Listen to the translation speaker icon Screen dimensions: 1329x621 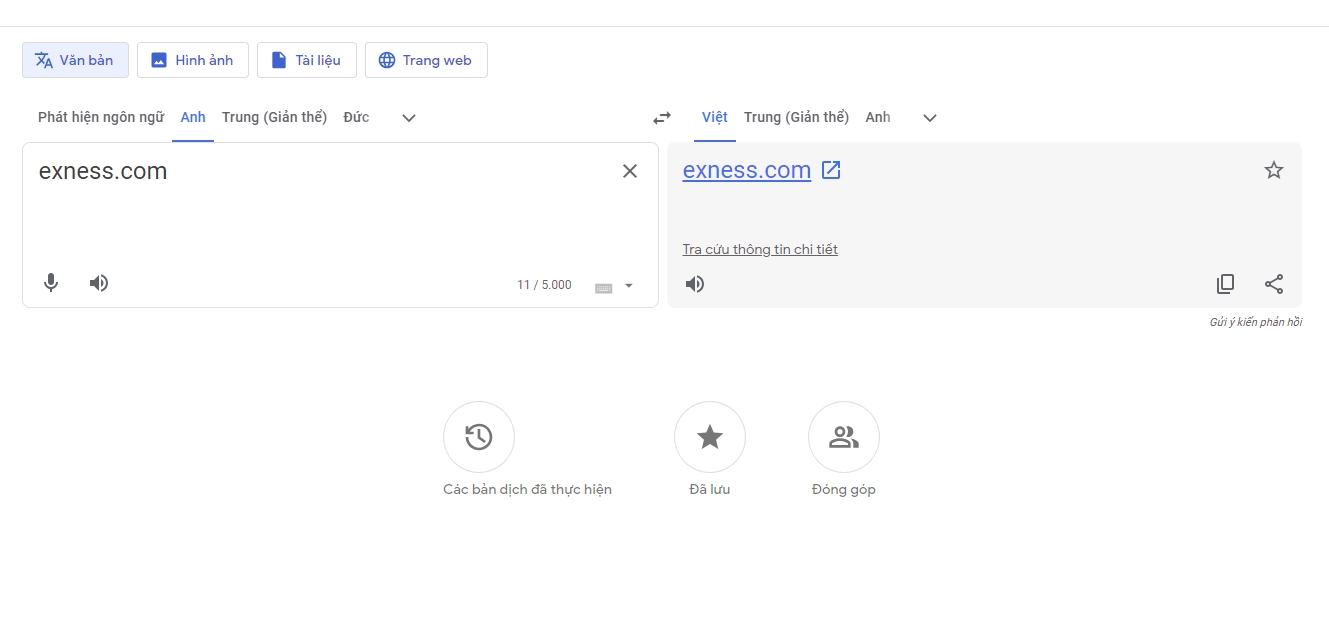(x=695, y=284)
